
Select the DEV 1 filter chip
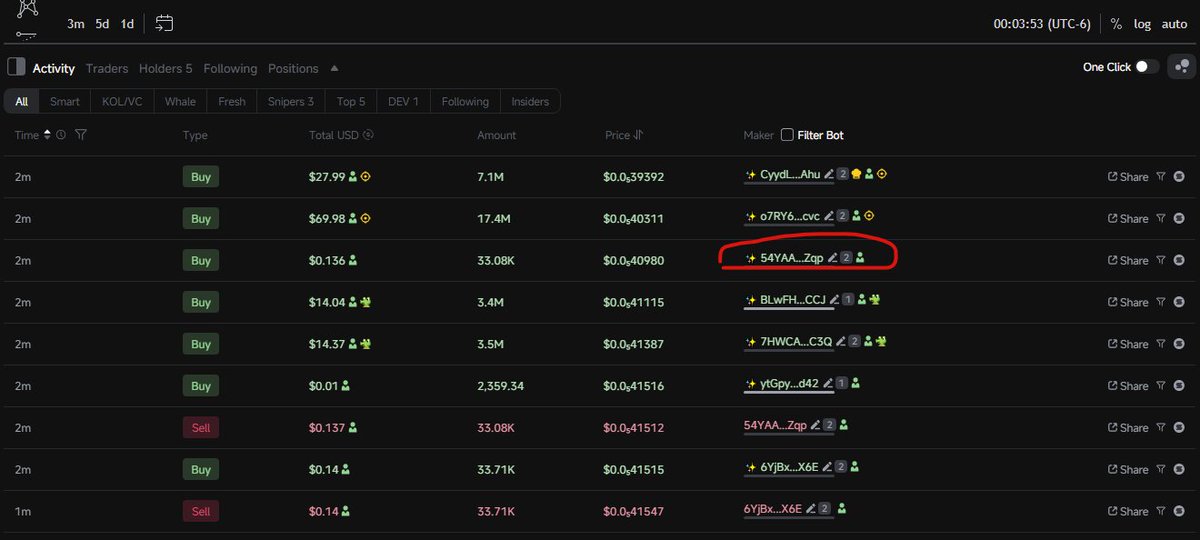pyautogui.click(x=404, y=101)
